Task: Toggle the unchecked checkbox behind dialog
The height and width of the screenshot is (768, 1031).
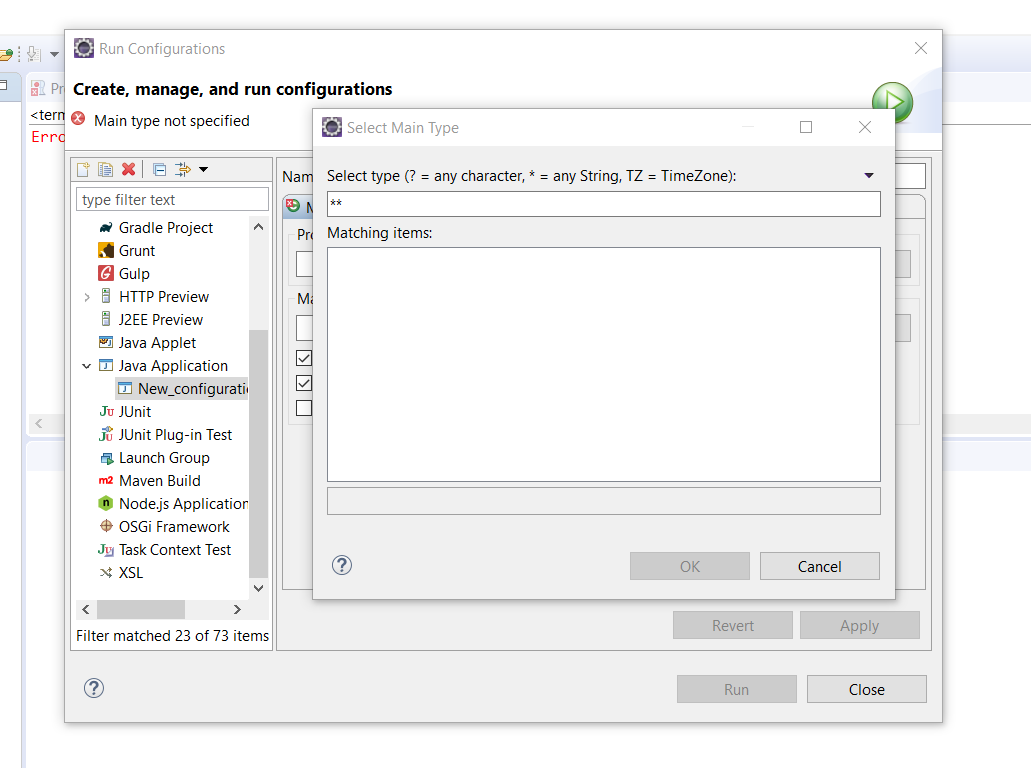Action: coord(304,408)
